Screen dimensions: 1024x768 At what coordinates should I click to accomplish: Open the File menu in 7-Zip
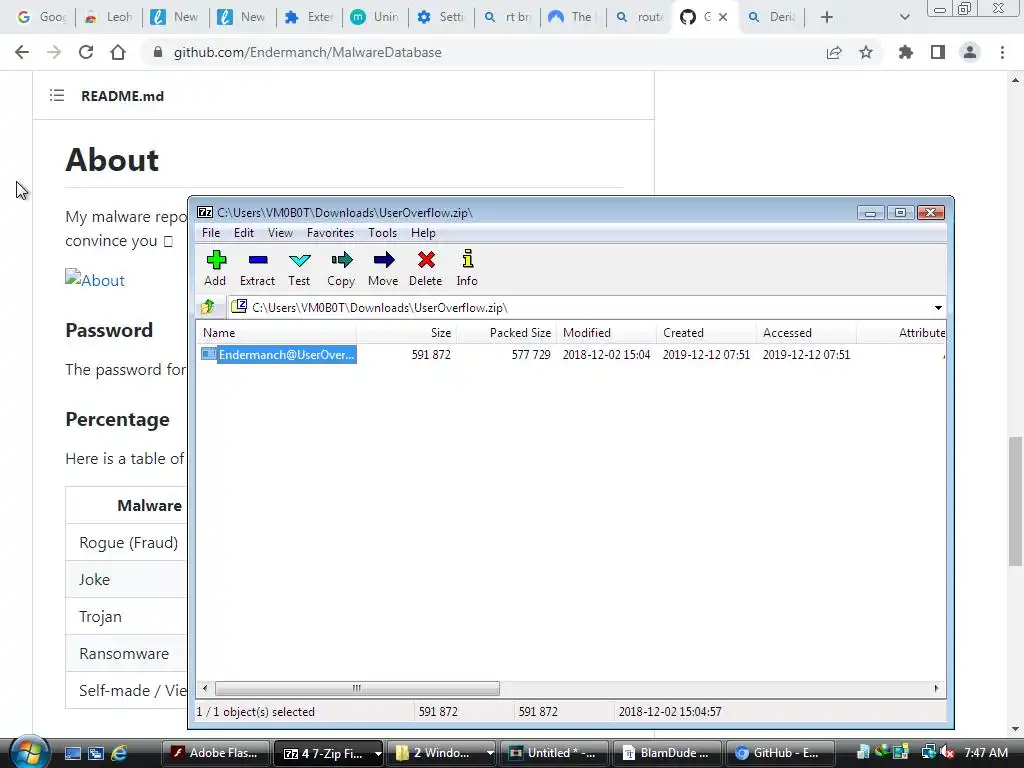tap(211, 232)
